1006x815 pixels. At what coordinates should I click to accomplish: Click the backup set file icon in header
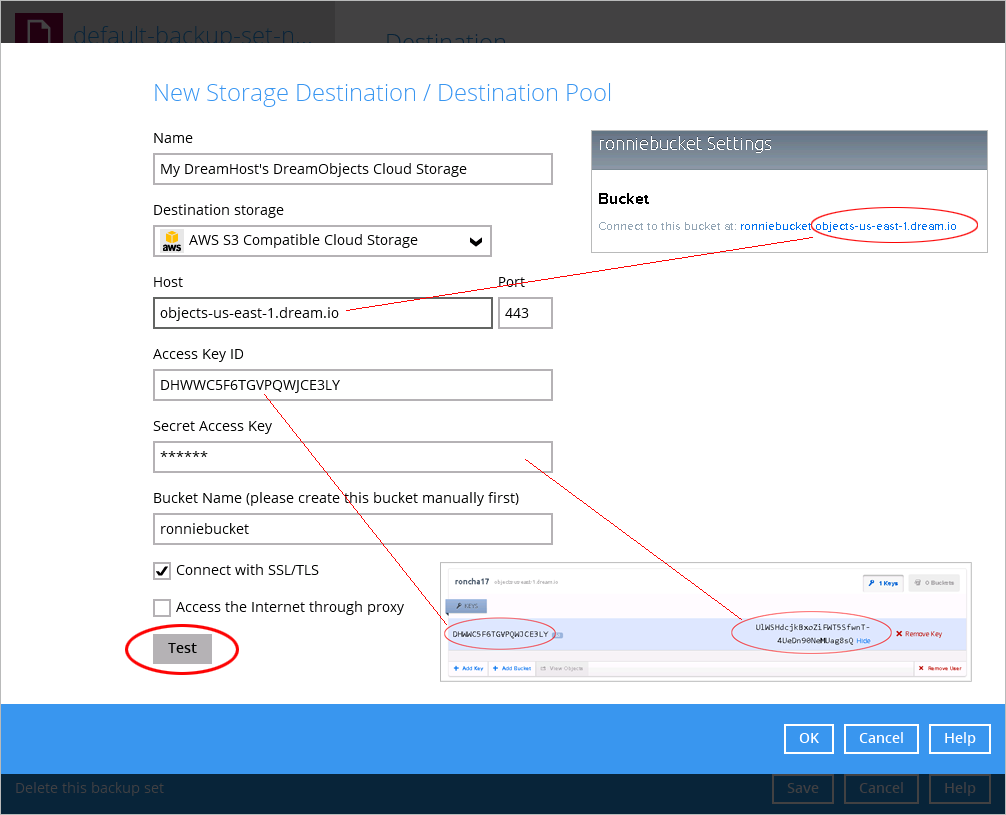point(38,29)
